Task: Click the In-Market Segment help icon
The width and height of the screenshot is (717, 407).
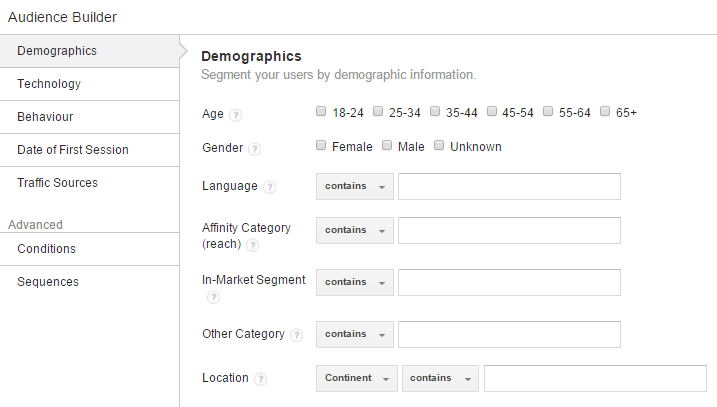Action: click(214, 298)
